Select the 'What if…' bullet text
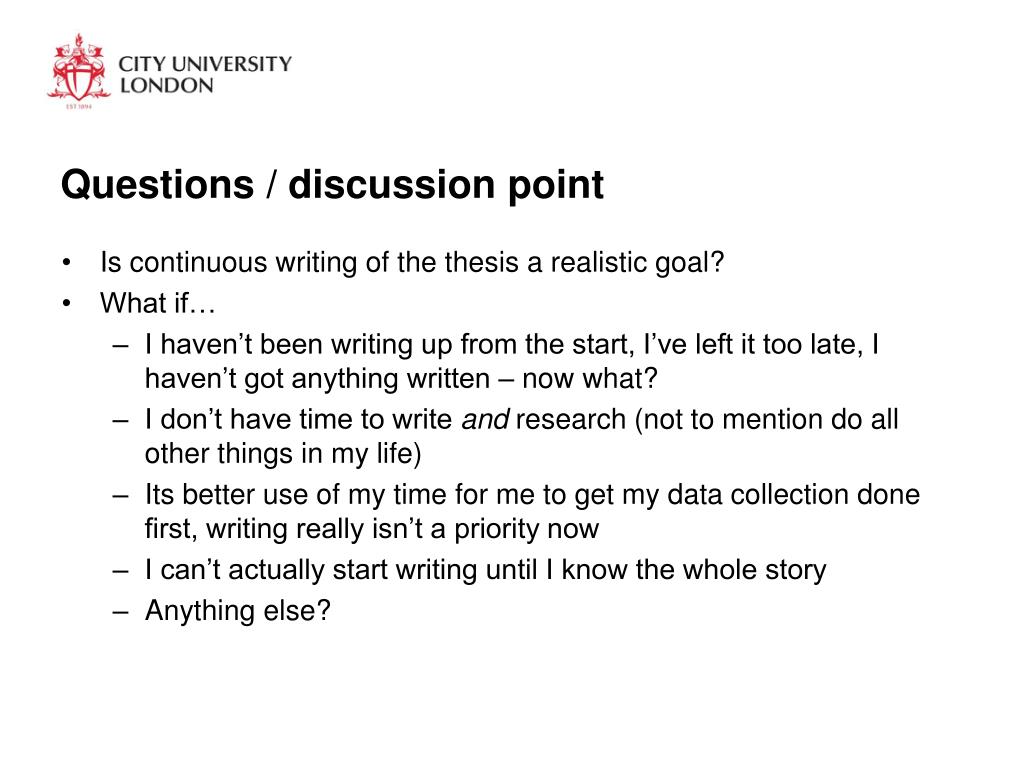The height and width of the screenshot is (768, 1024). [x=157, y=303]
